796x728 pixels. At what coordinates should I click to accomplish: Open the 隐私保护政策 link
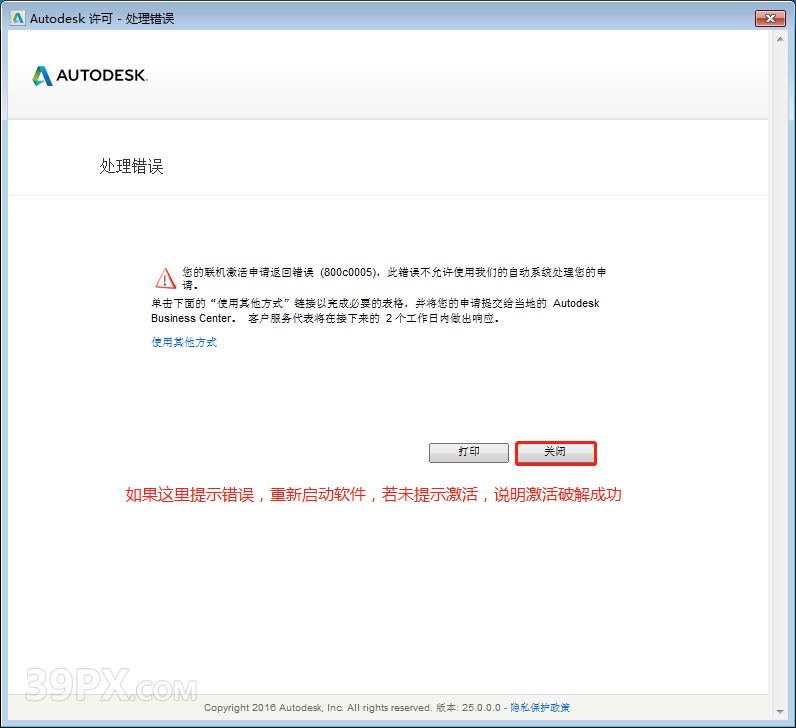click(x=540, y=708)
